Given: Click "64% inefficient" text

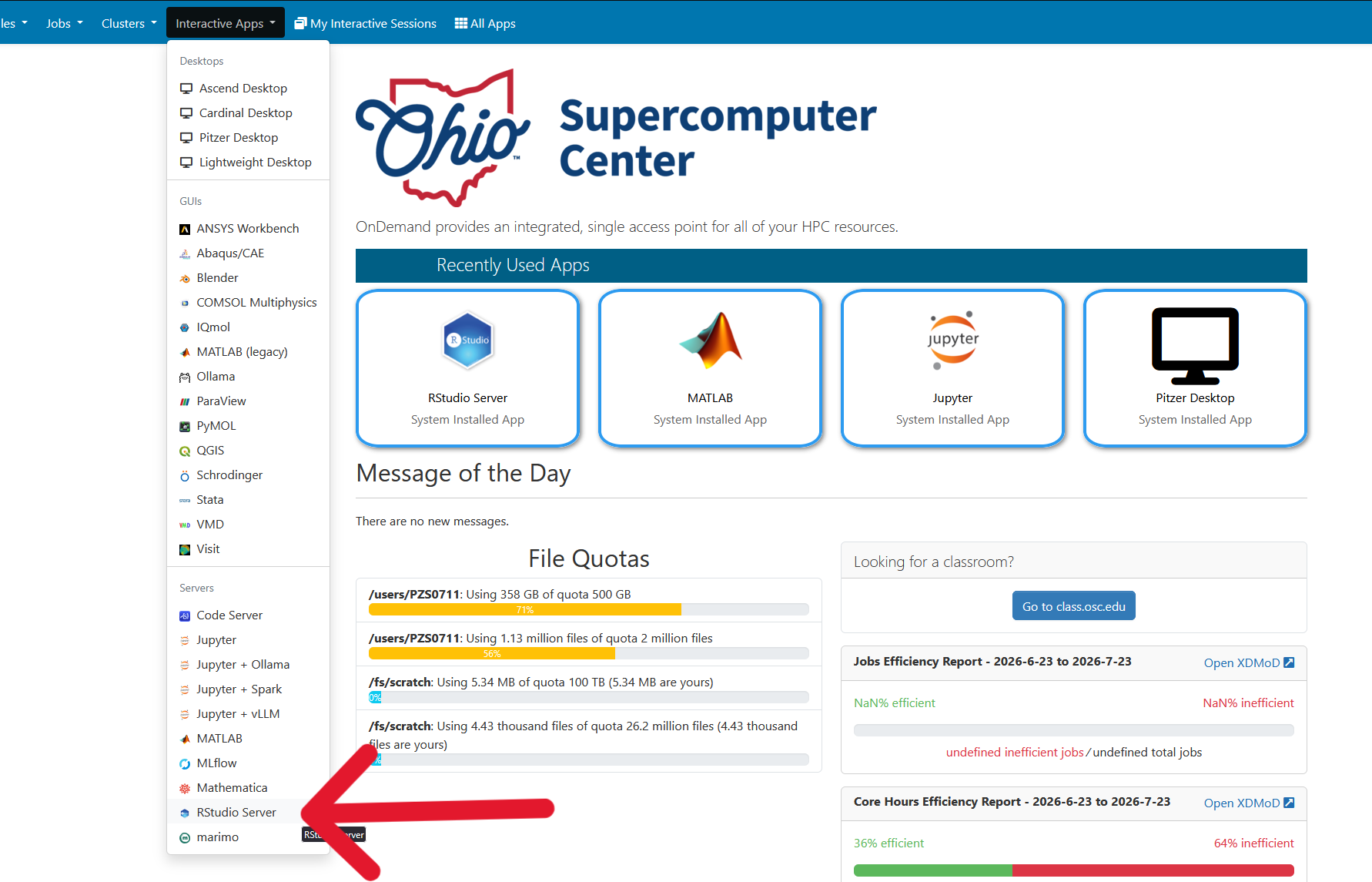Looking at the screenshot, I should [1254, 843].
